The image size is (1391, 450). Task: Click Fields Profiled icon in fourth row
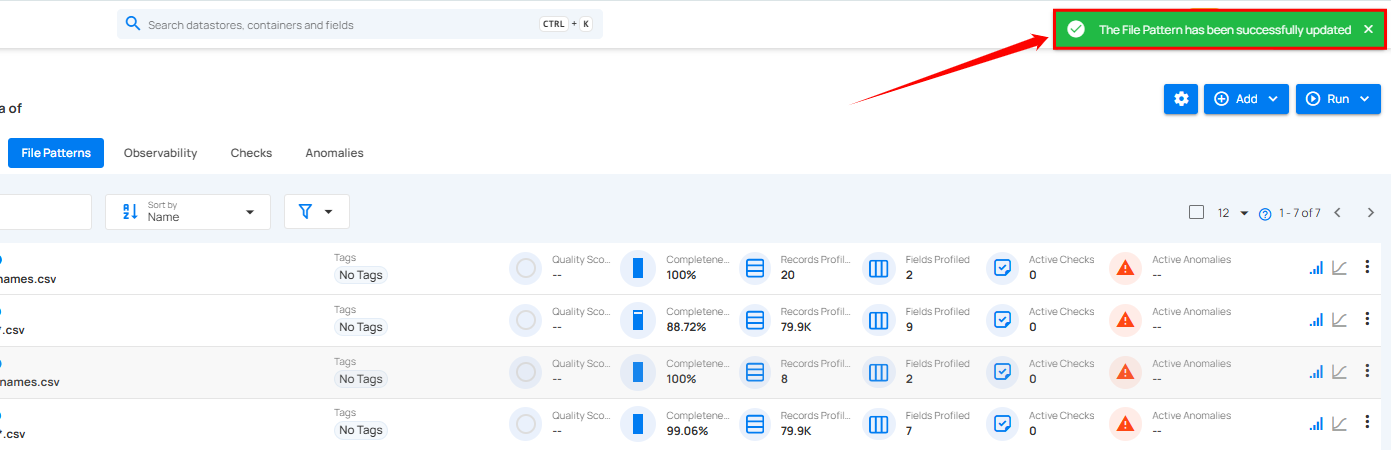click(879, 424)
